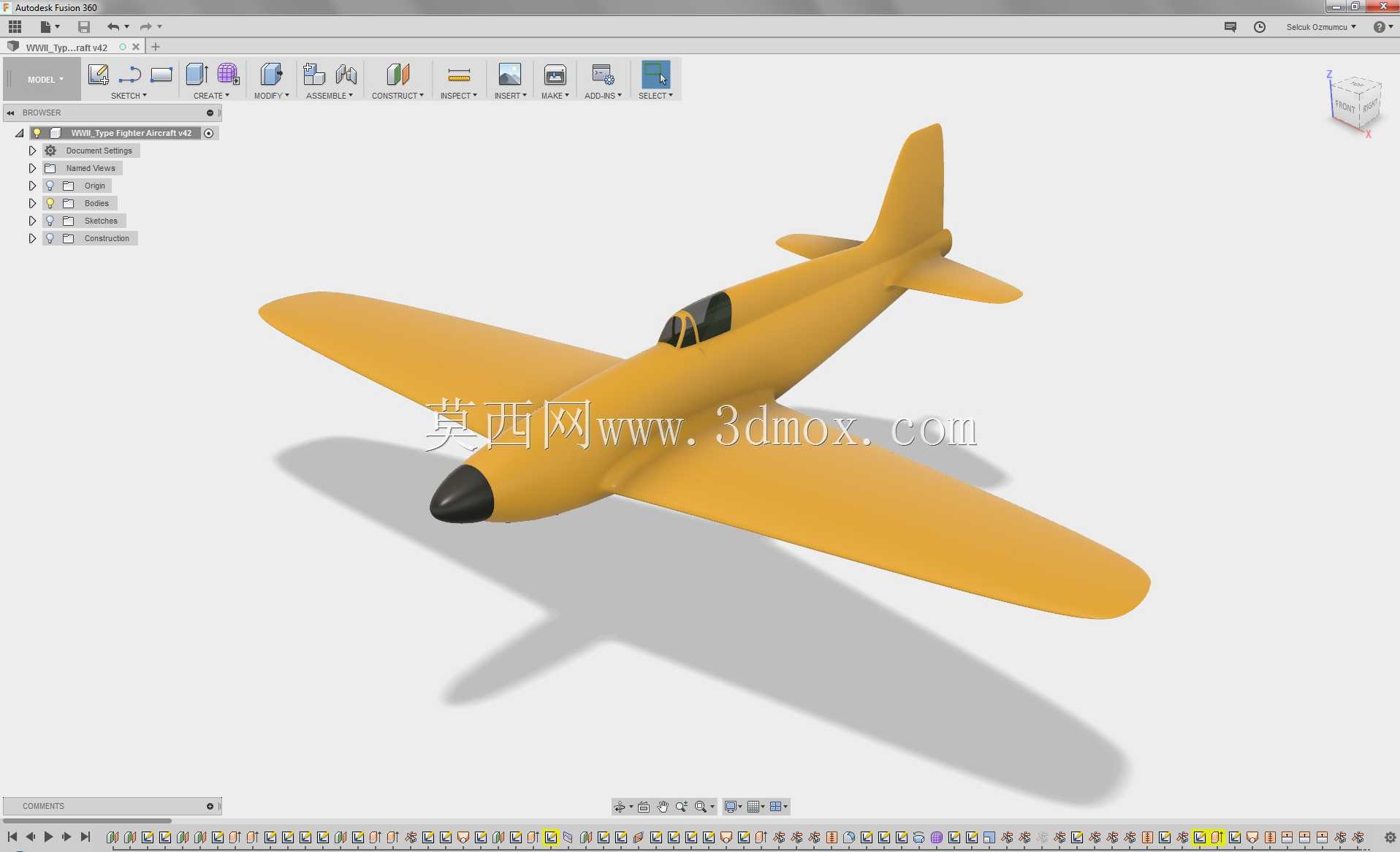Open the 3D Print make tool

pyautogui.click(x=555, y=75)
